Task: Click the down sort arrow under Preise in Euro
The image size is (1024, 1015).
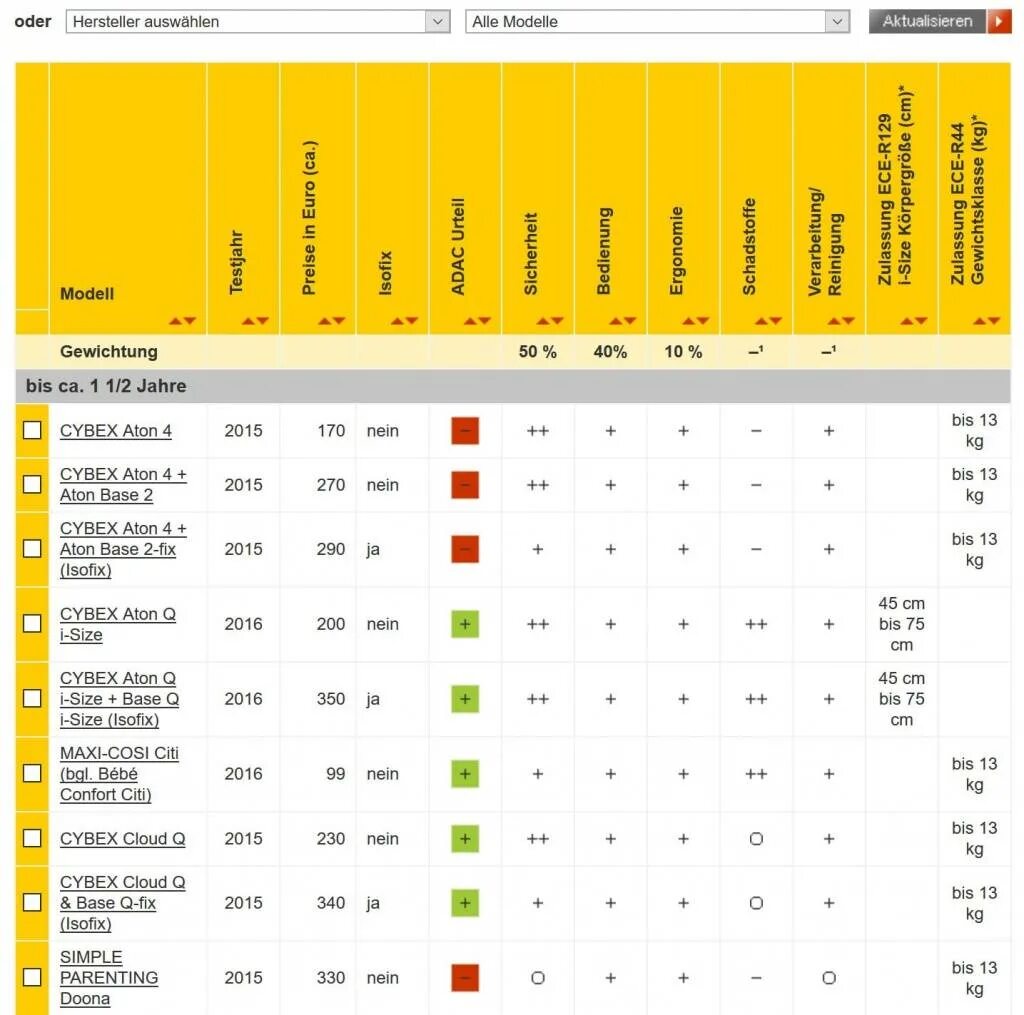Action: pos(339,321)
